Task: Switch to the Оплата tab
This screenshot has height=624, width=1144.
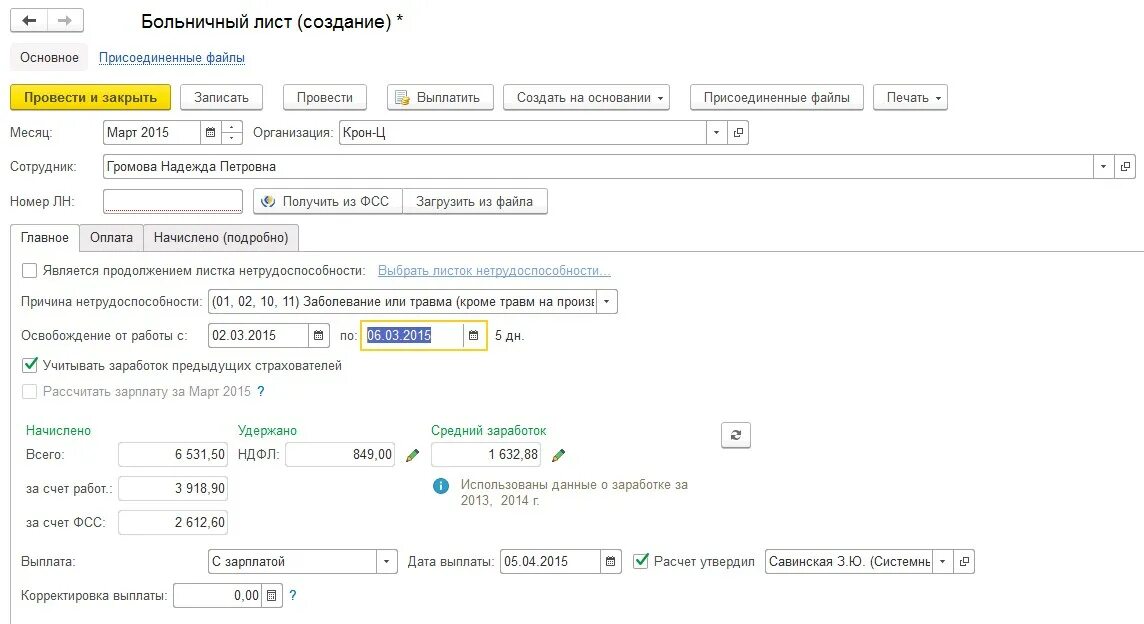Action: (111, 237)
